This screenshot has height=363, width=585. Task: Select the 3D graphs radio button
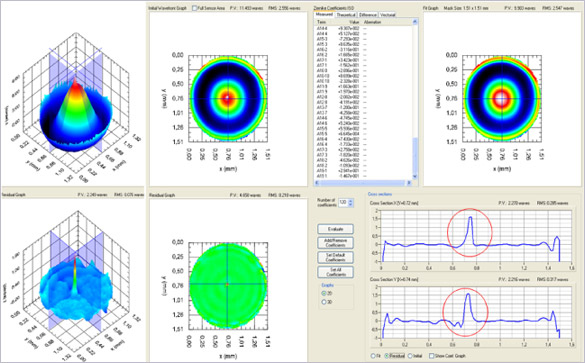click(324, 302)
